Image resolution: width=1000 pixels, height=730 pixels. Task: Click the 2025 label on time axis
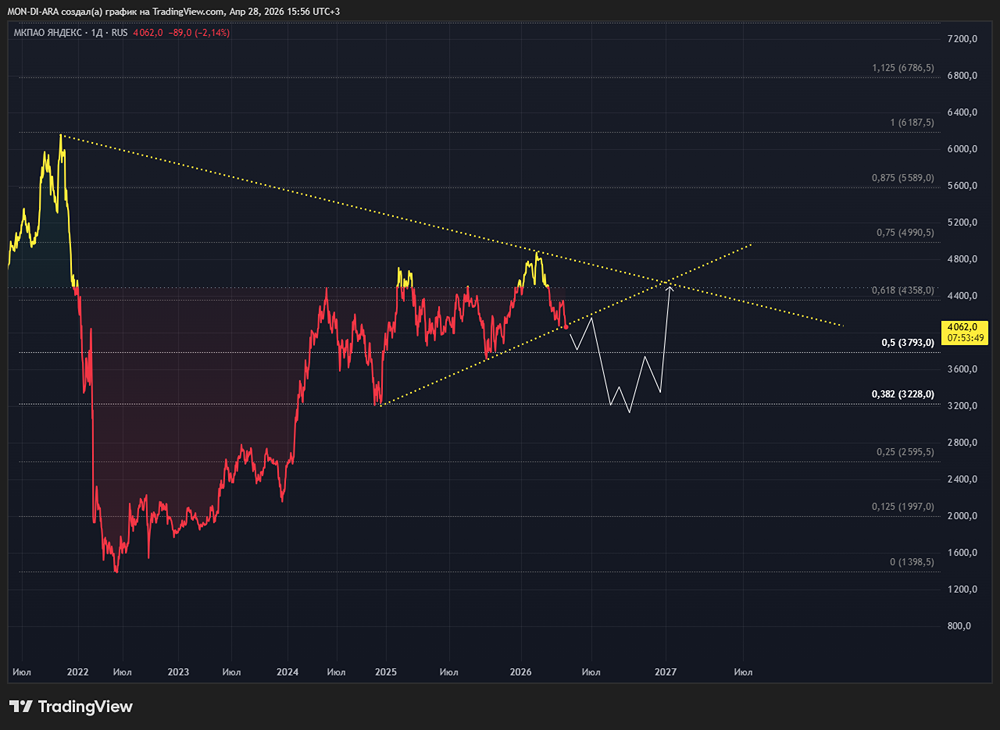point(386,672)
